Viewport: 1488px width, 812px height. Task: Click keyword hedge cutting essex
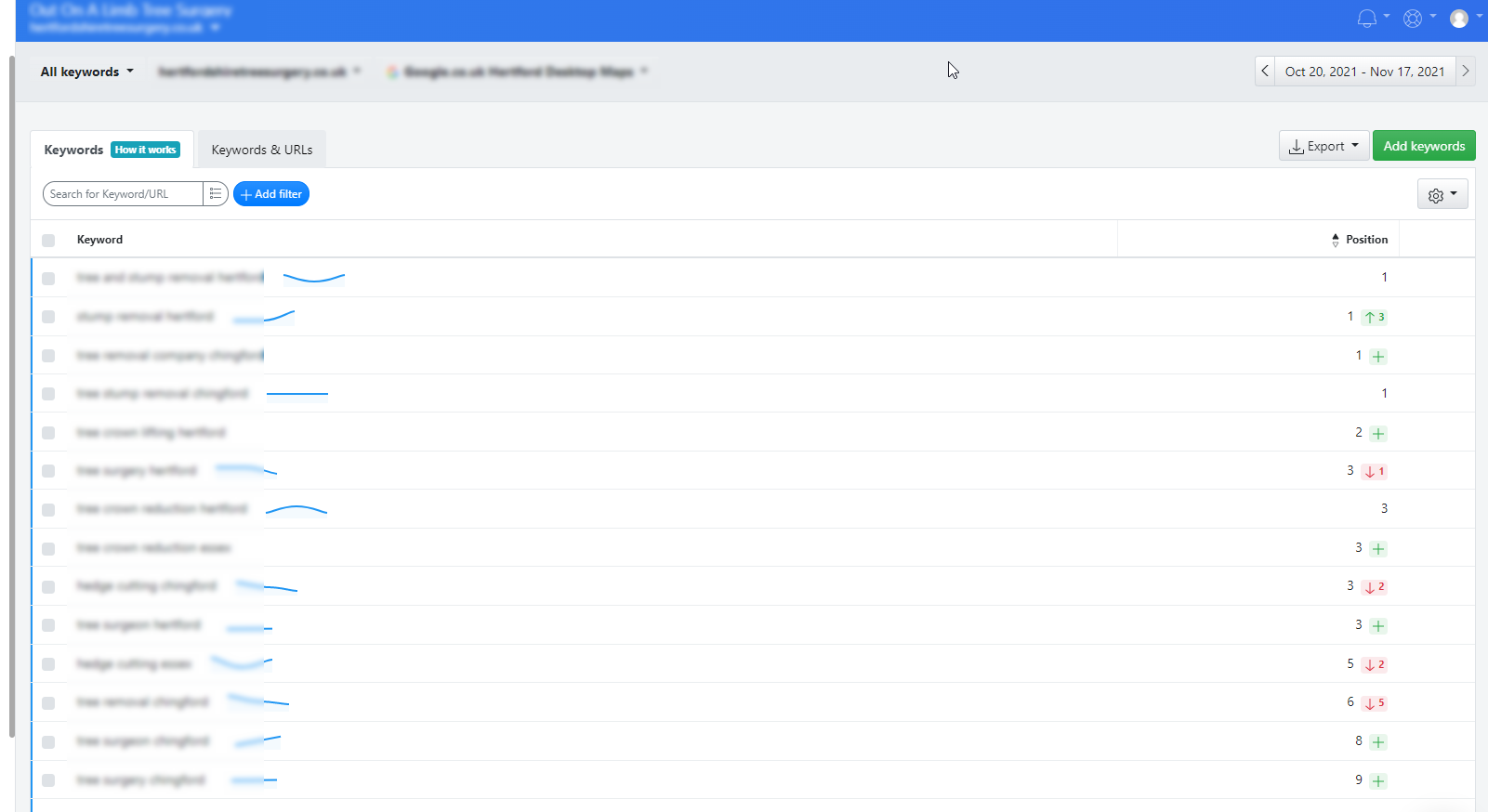coord(134,663)
